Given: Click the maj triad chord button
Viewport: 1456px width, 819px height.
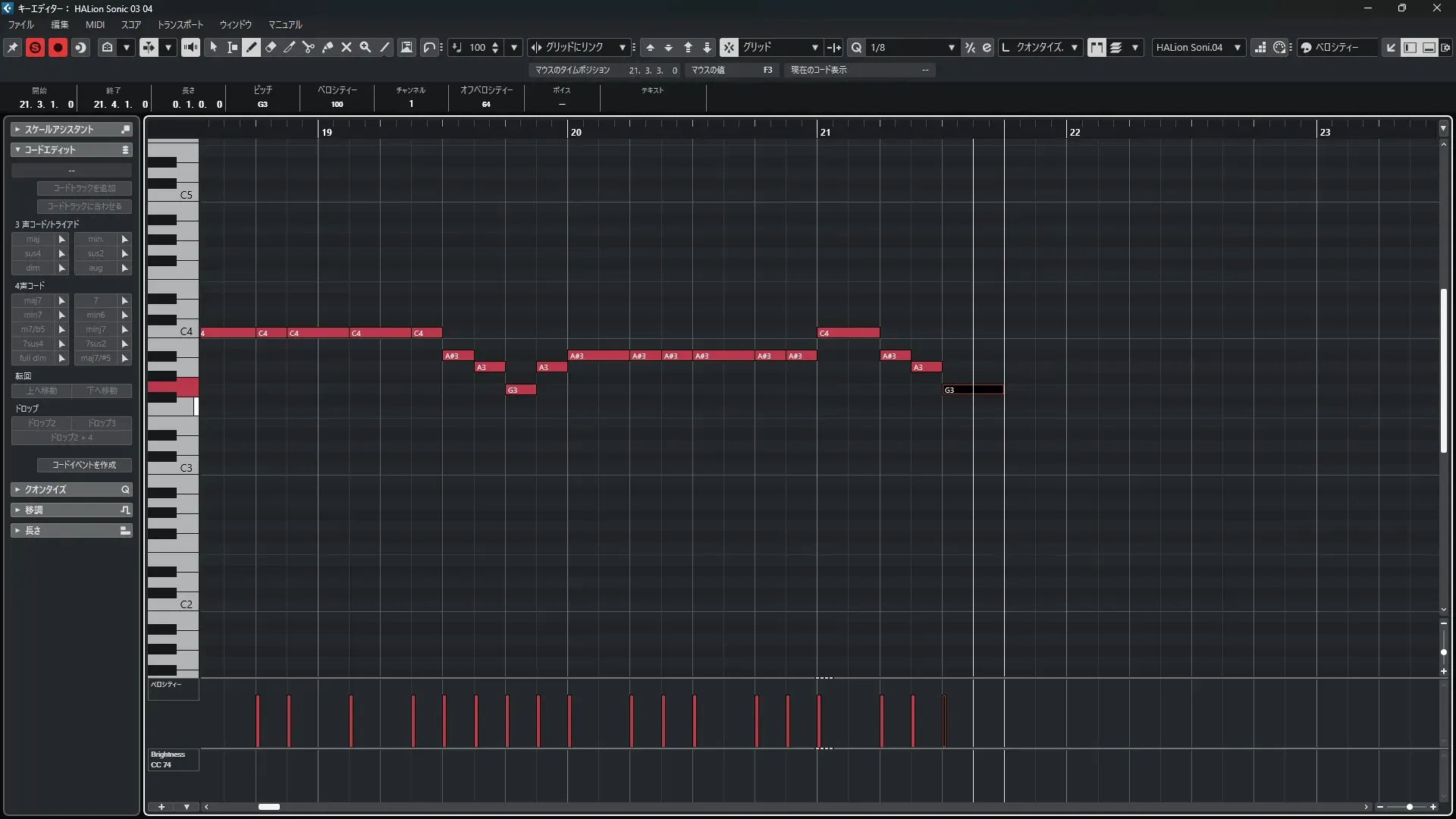Looking at the screenshot, I should pos(33,239).
